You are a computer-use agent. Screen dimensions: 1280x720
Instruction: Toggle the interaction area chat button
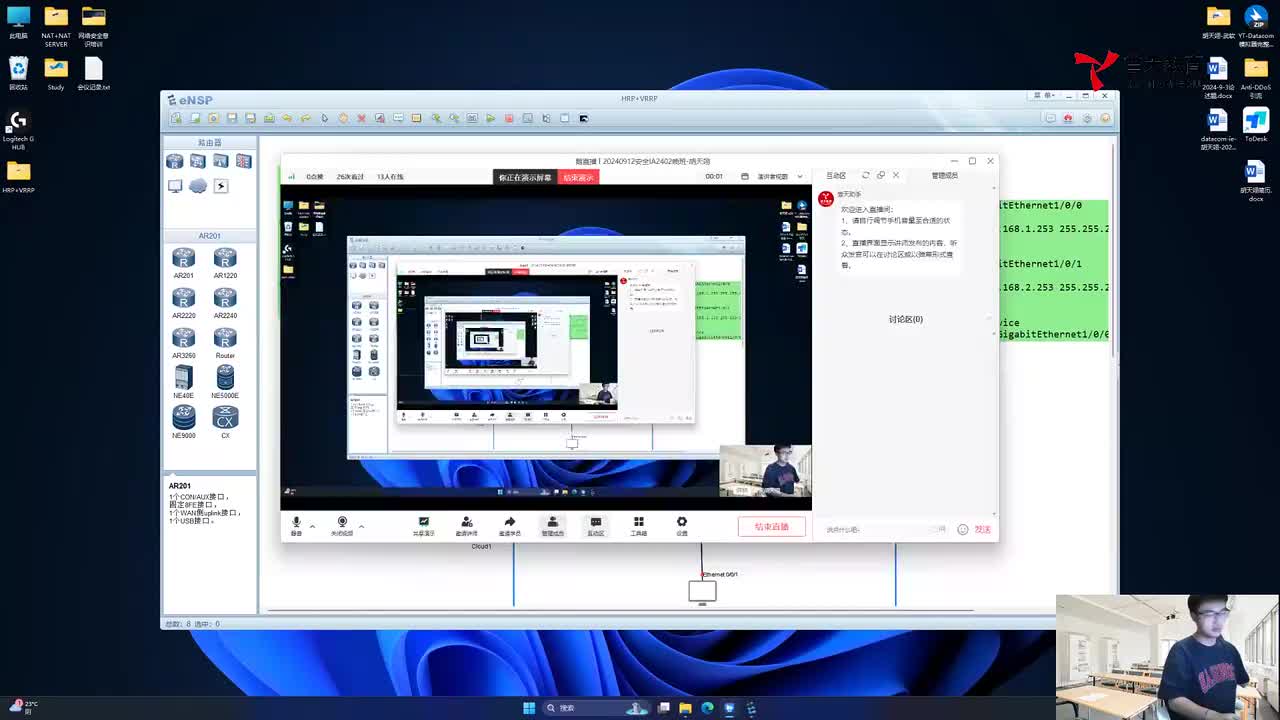595,526
